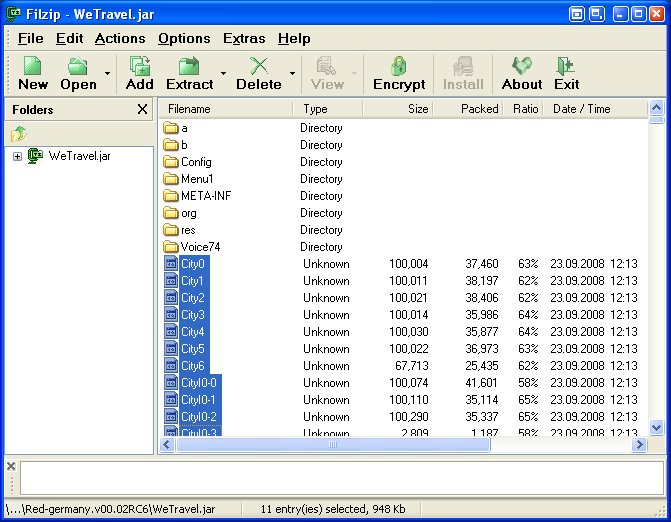Click the Exit toolbar icon
The width and height of the screenshot is (671, 522).
point(565,66)
